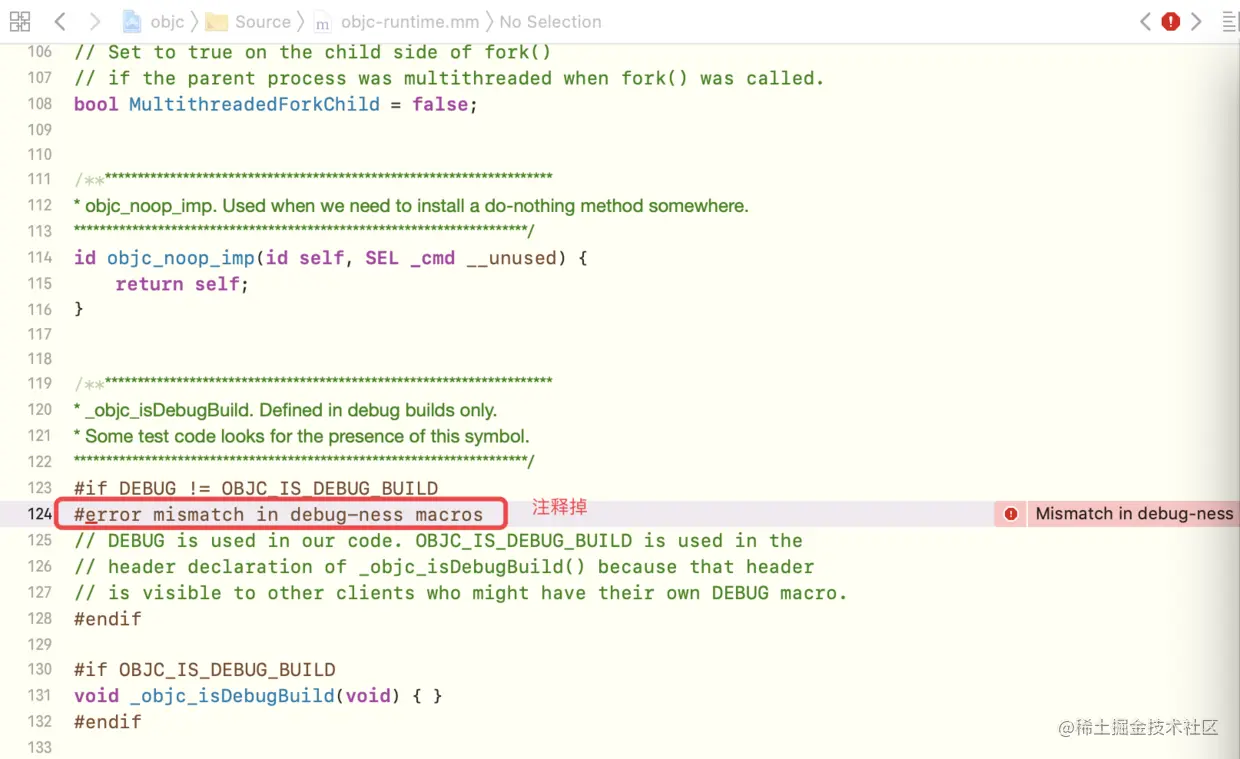Open the Mismatch in debug-ness error annotation
Screen dimensions: 1240x759
point(1134,514)
